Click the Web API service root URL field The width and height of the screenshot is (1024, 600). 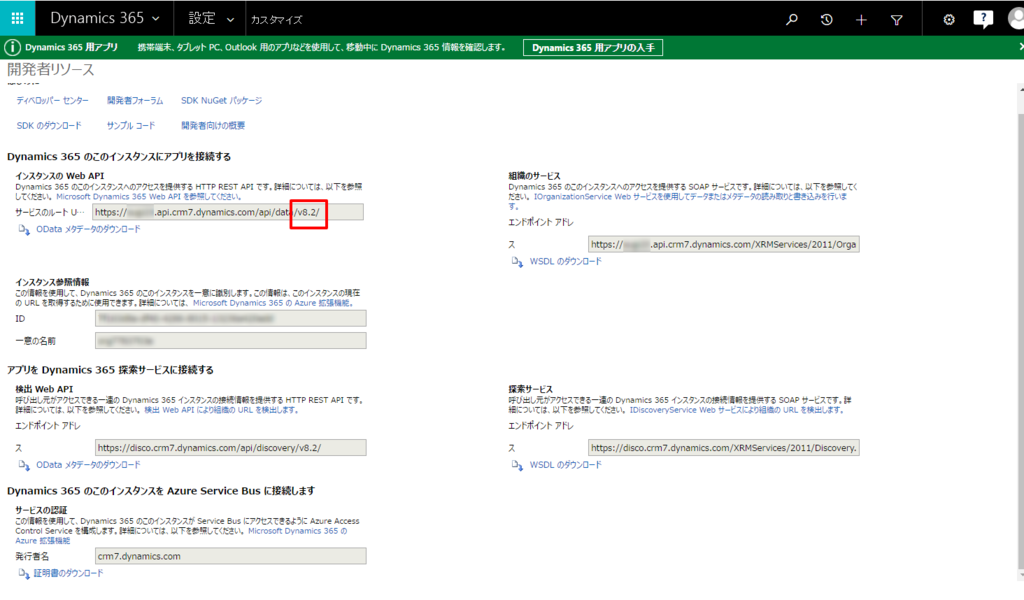click(228, 212)
